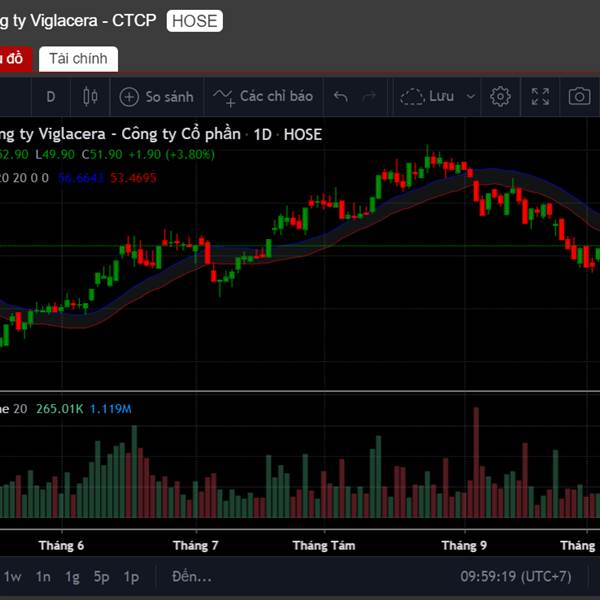The image size is (600, 600).
Task: Select the 1p time range
Action: click(x=131, y=576)
